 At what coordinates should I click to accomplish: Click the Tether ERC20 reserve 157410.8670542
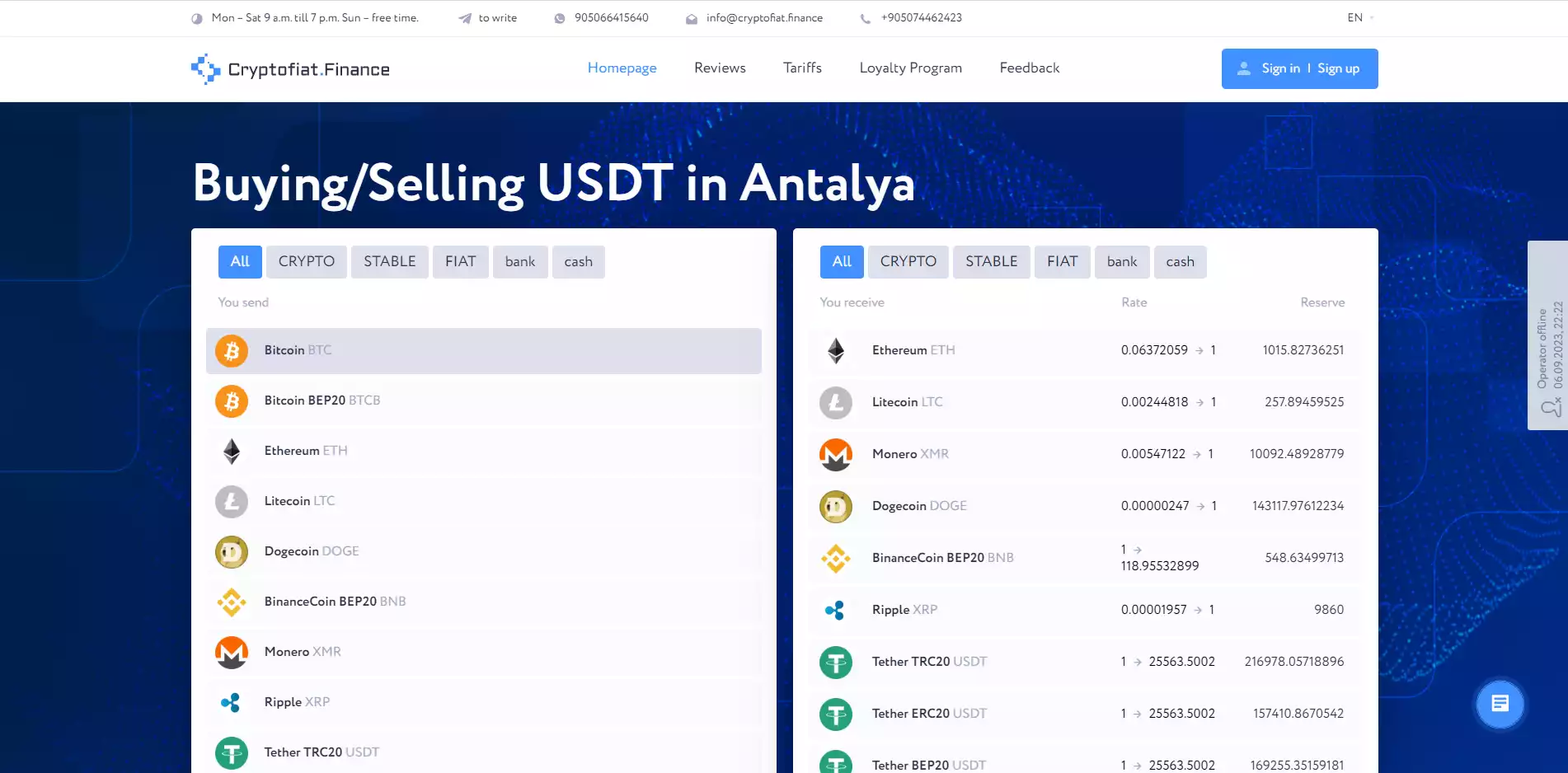(1298, 714)
